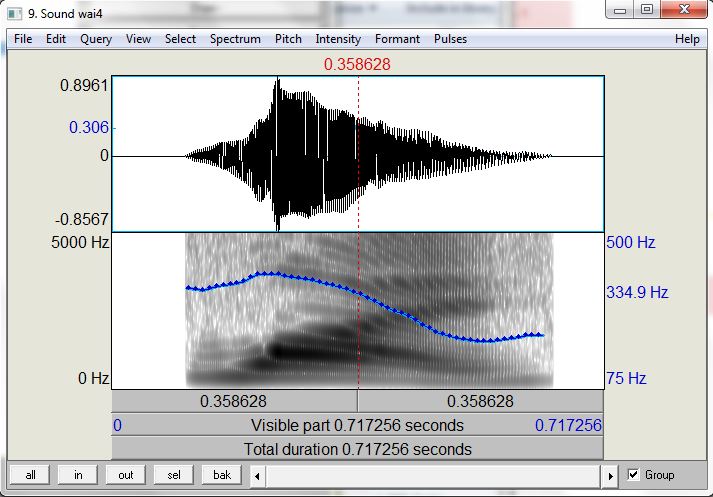Click the 334.9 Hz pitch value
The height and width of the screenshot is (497, 713).
tap(637, 292)
